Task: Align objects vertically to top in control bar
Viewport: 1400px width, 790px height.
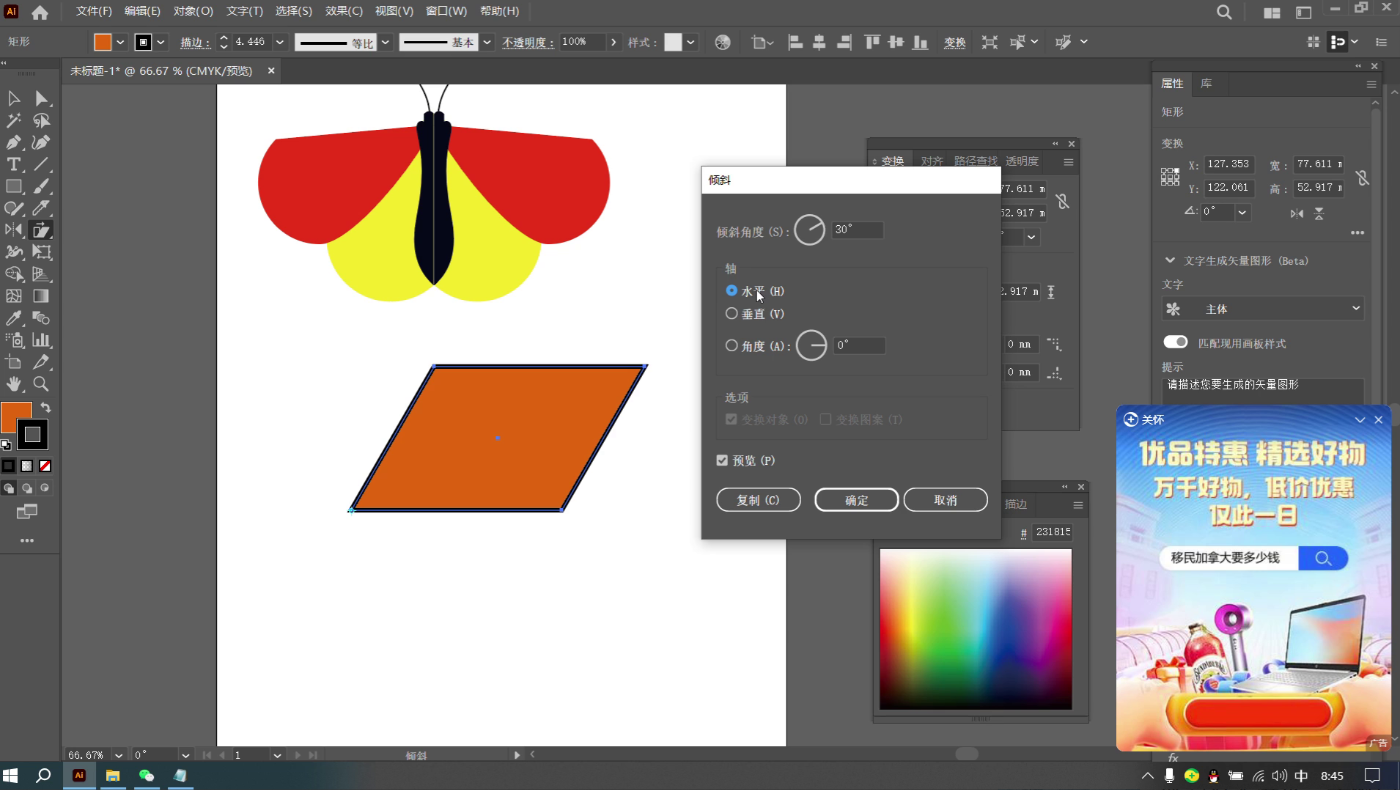Action: tap(872, 42)
